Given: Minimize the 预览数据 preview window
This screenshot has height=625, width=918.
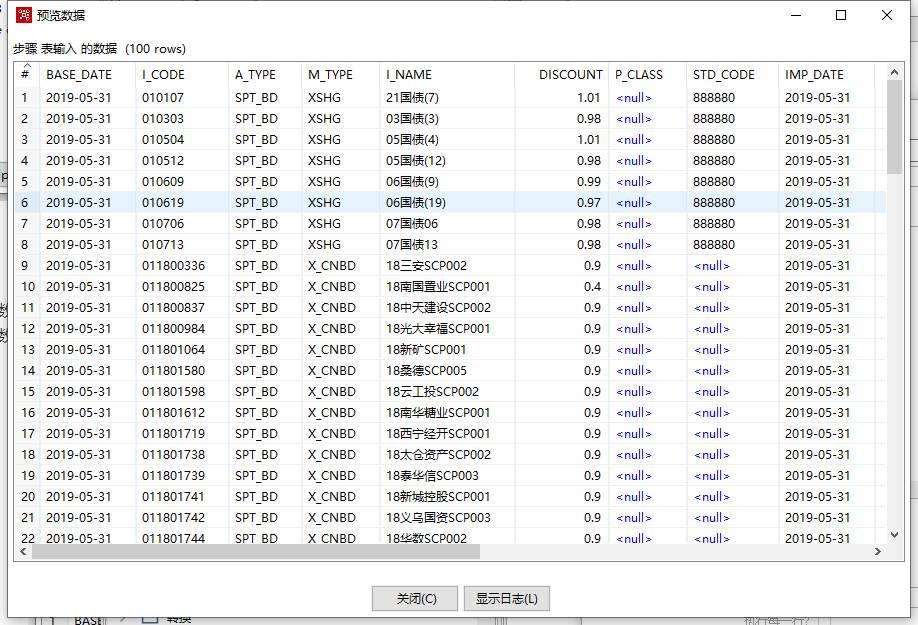Looking at the screenshot, I should point(796,15).
